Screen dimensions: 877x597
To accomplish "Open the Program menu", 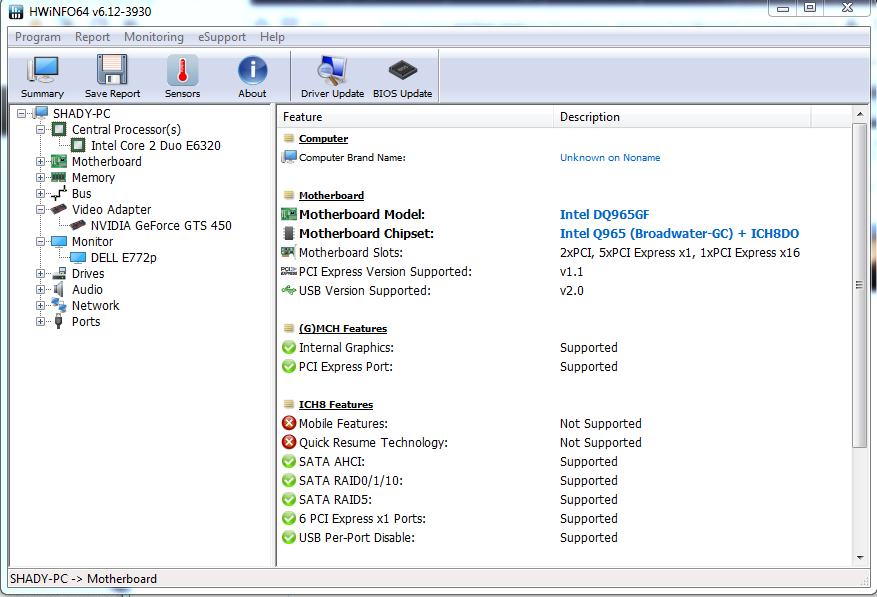I will click(38, 37).
